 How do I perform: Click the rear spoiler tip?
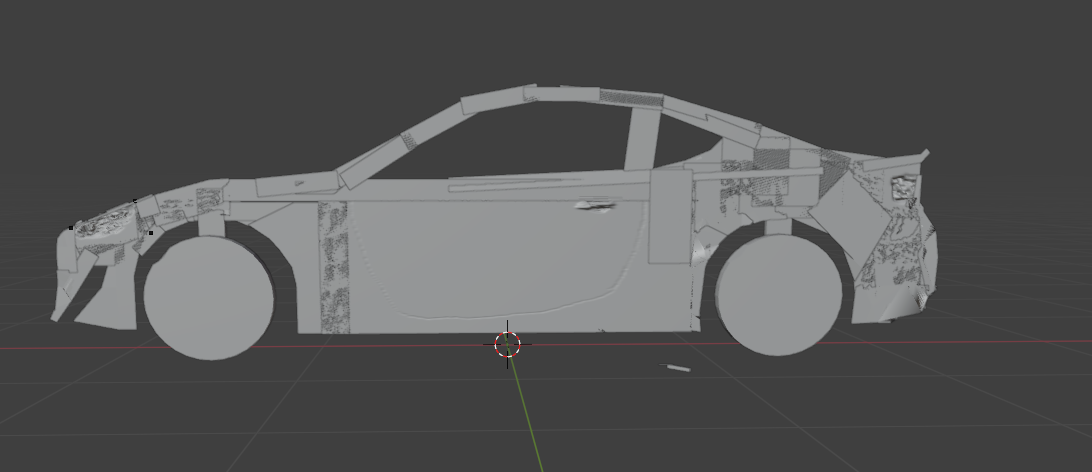[x=924, y=155]
